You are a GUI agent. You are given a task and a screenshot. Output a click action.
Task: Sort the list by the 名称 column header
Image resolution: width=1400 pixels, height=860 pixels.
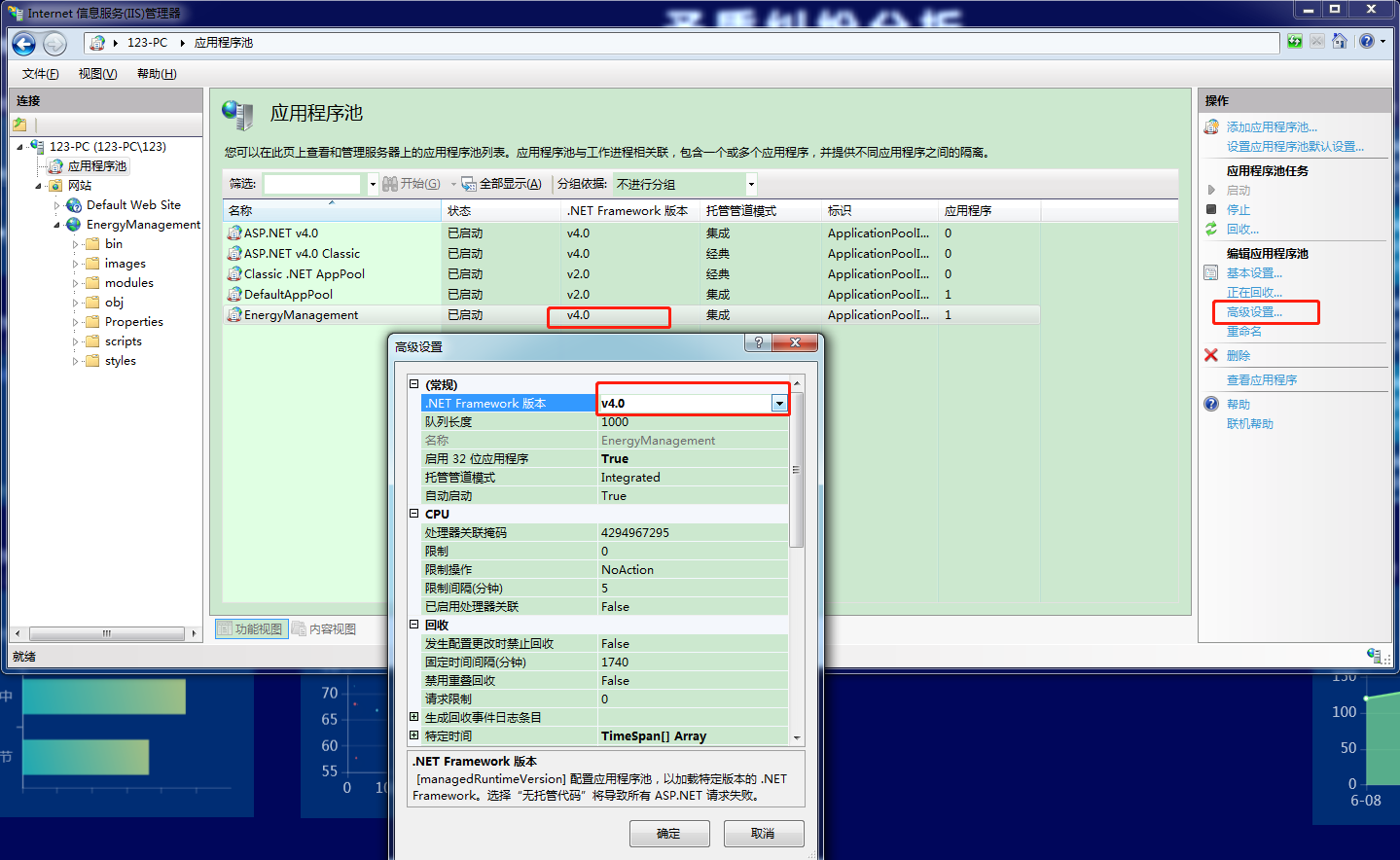tap(332, 211)
